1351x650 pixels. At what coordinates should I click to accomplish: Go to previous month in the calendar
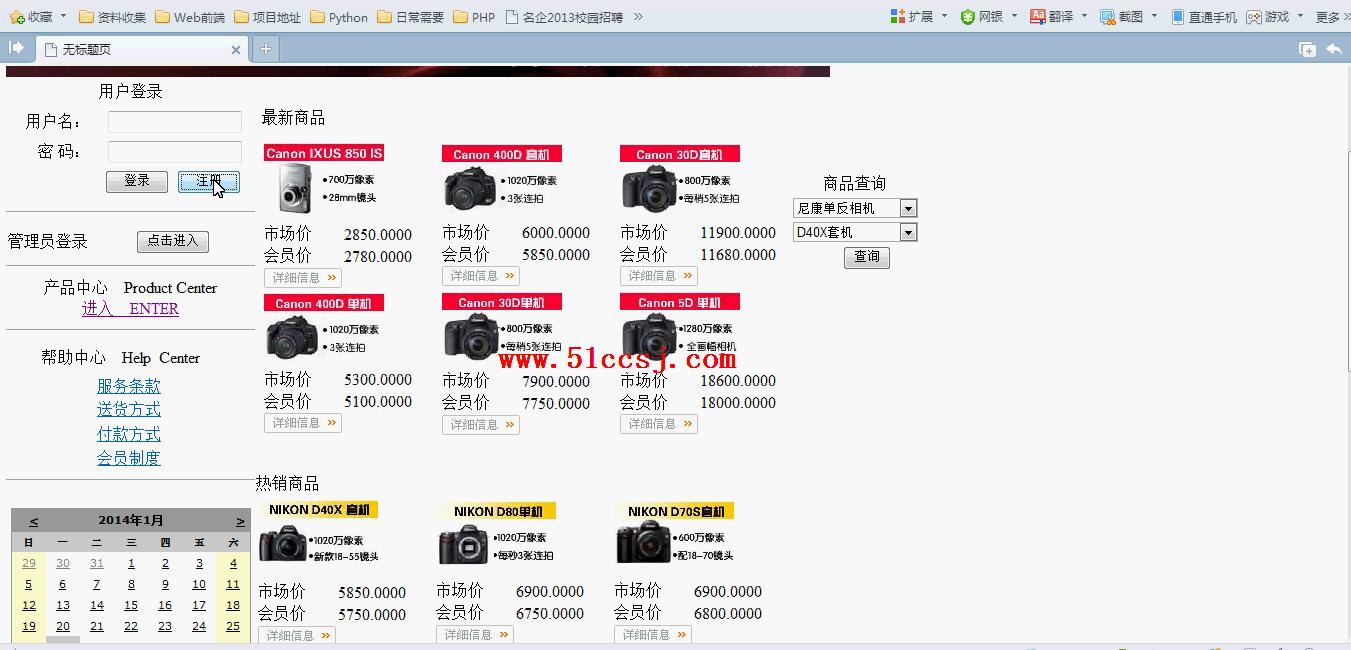point(33,521)
